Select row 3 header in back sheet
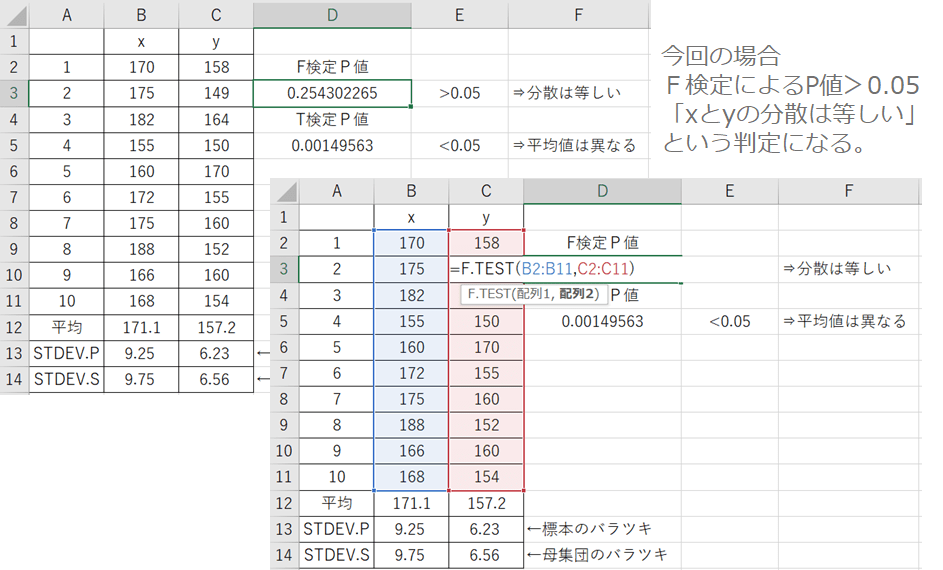This screenshot has height=570, width=943. tap(14, 93)
